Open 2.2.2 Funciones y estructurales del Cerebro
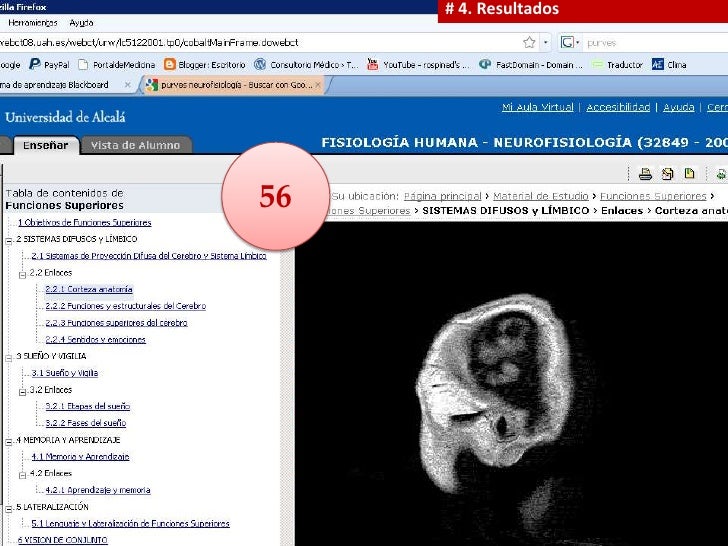The image size is (728, 546). 125,306
